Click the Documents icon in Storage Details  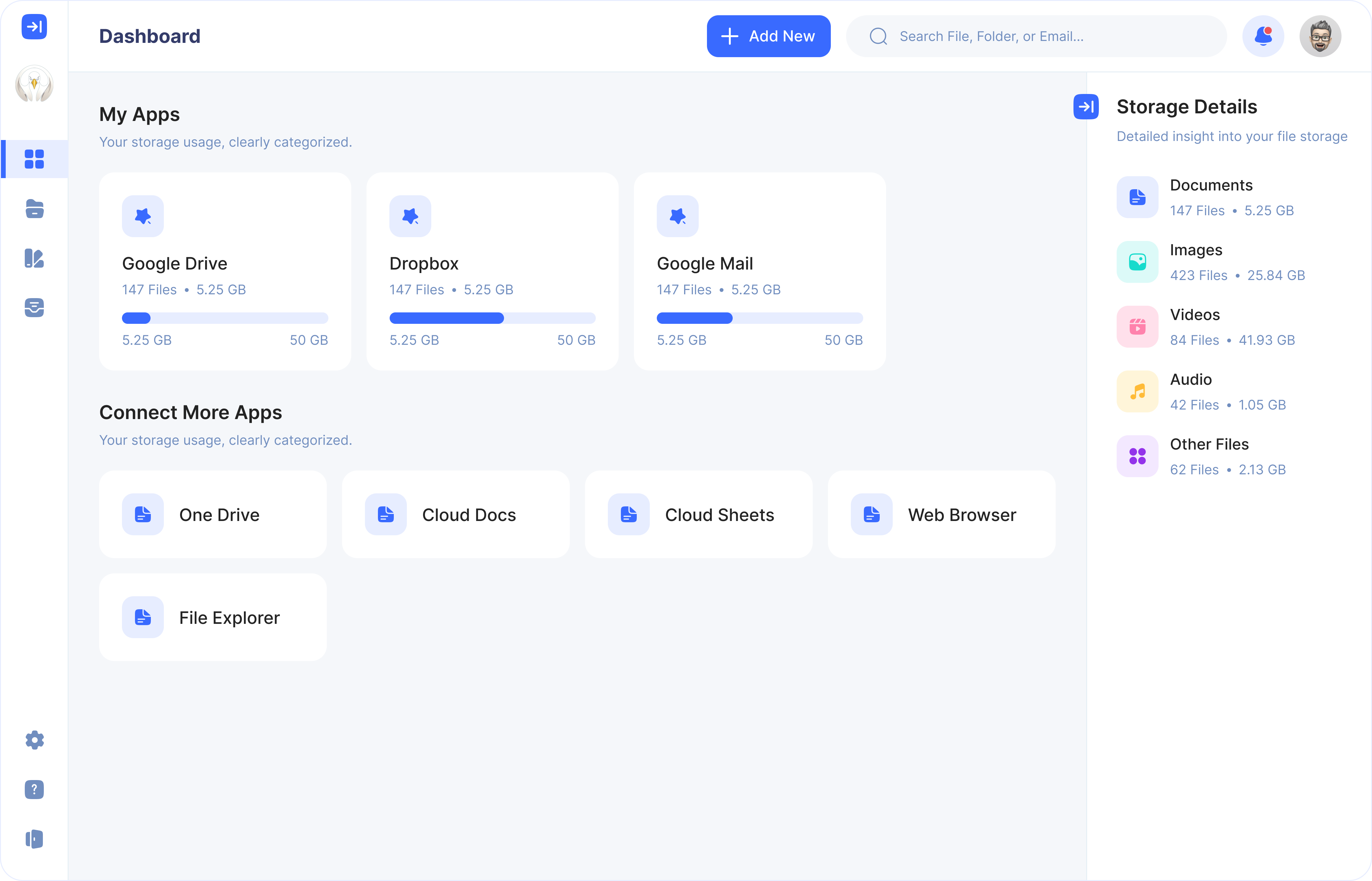tap(1137, 197)
